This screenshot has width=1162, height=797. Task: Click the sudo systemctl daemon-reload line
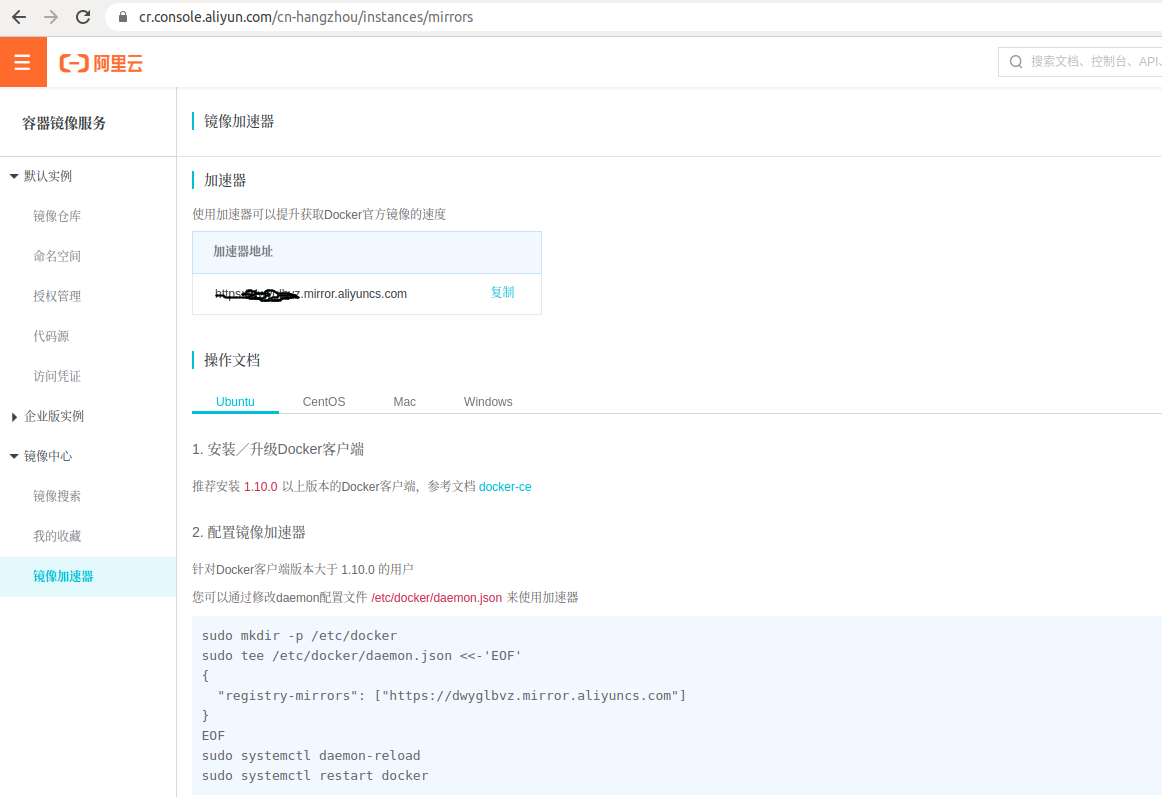311,756
